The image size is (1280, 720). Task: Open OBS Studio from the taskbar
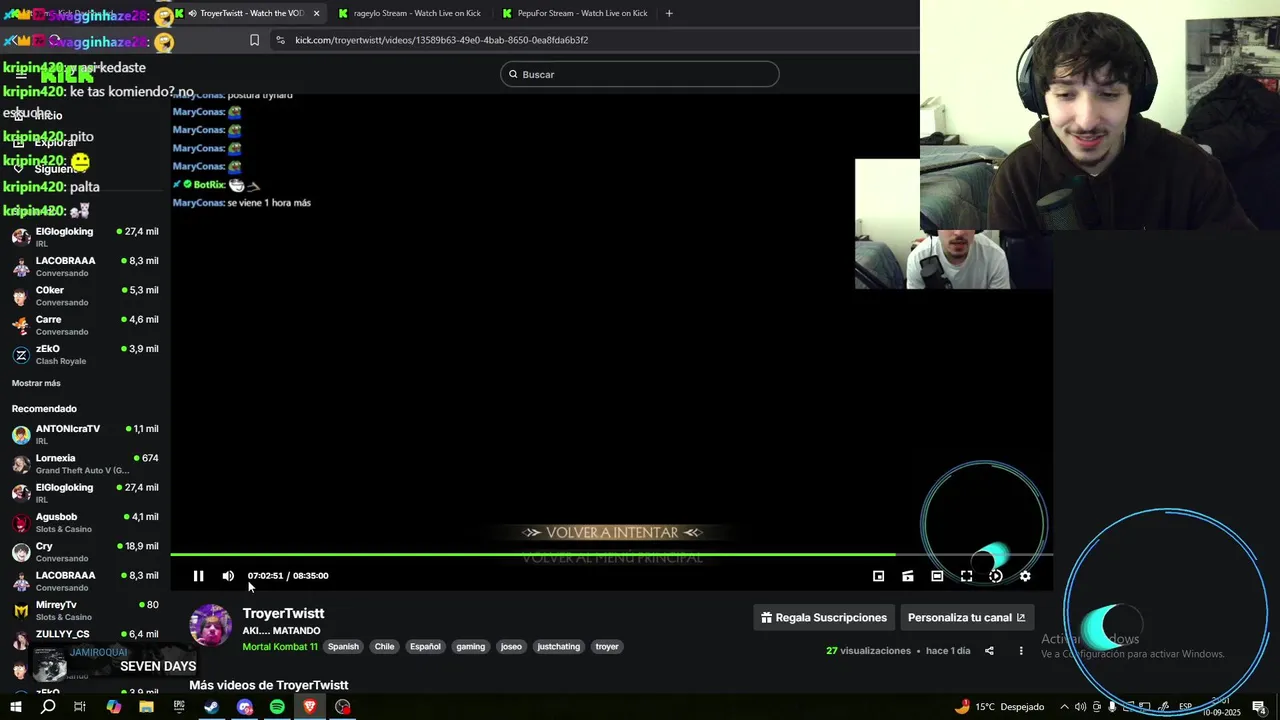click(343, 707)
